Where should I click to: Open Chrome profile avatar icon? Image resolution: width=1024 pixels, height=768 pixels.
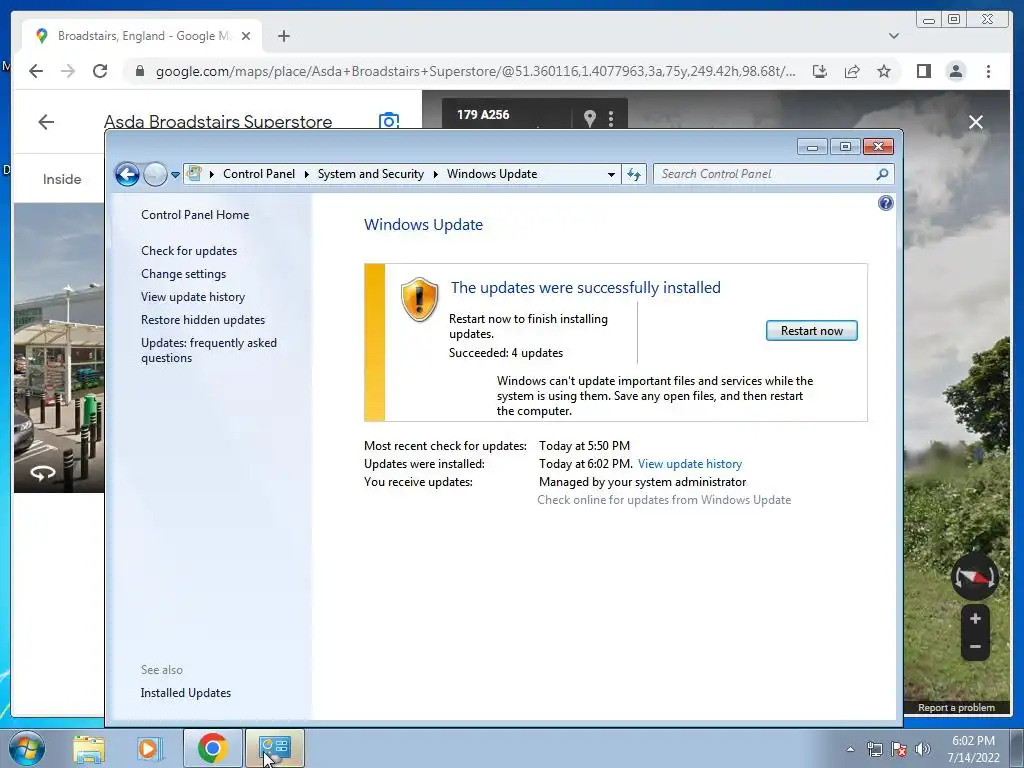point(955,71)
